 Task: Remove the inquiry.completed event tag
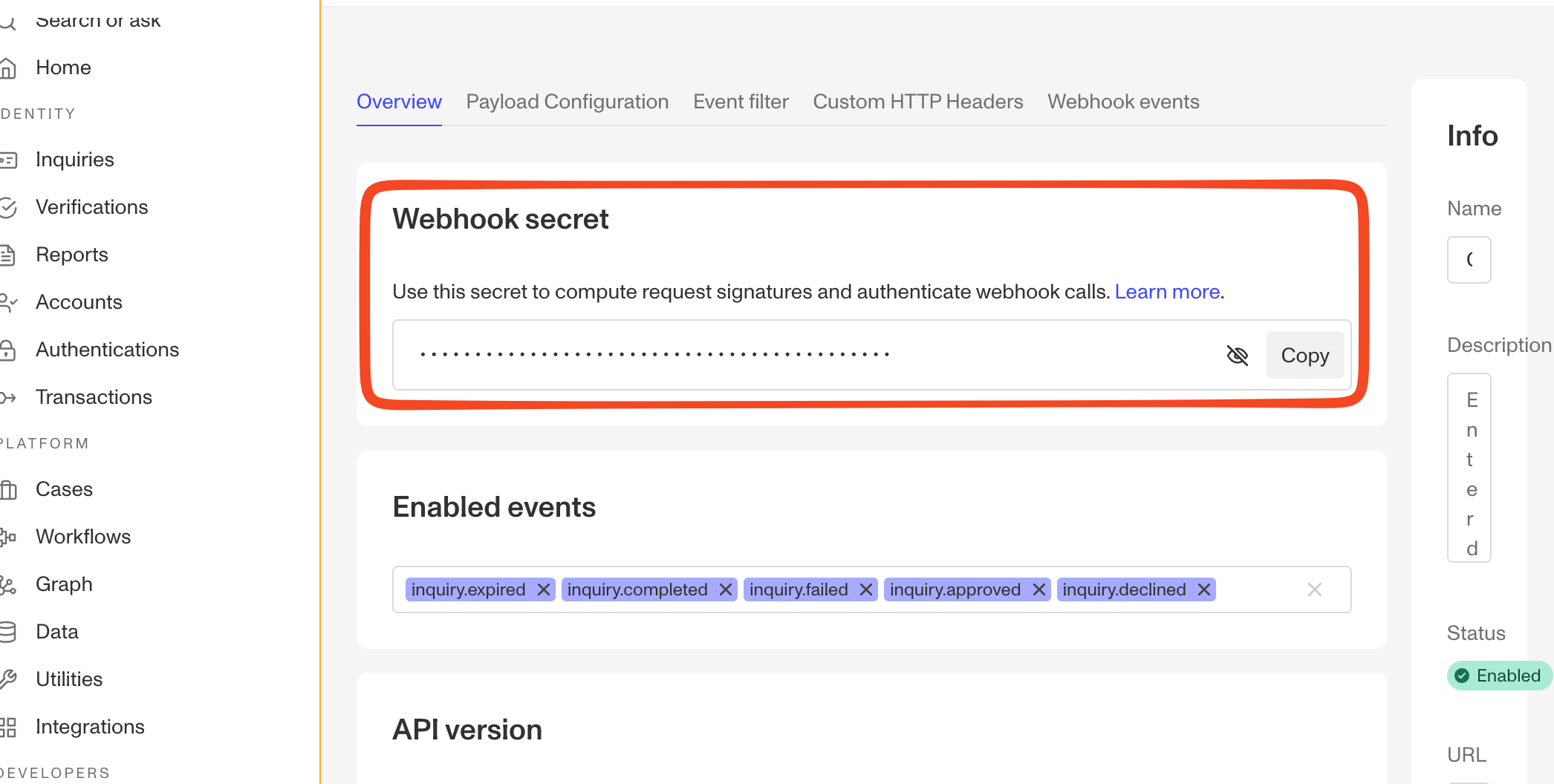[x=726, y=589]
